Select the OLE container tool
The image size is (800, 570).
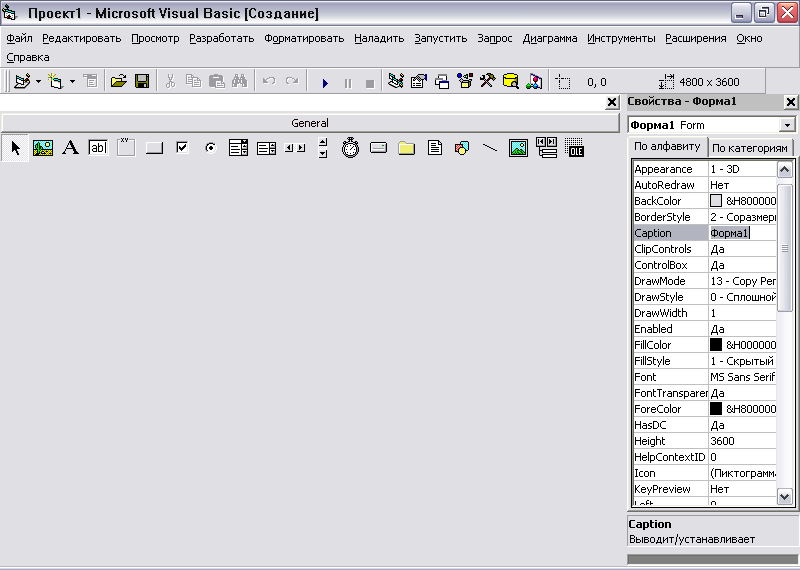574,147
